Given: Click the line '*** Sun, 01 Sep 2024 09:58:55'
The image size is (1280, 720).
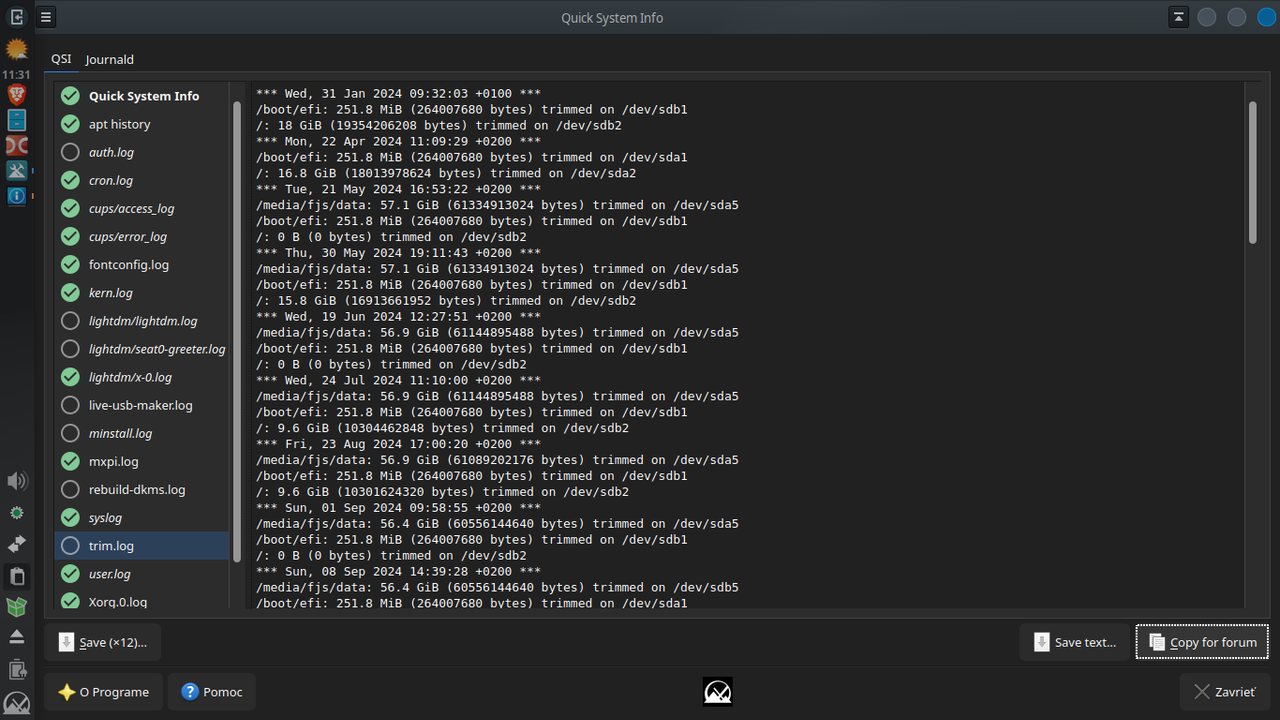Looking at the screenshot, I should click(x=398, y=508).
